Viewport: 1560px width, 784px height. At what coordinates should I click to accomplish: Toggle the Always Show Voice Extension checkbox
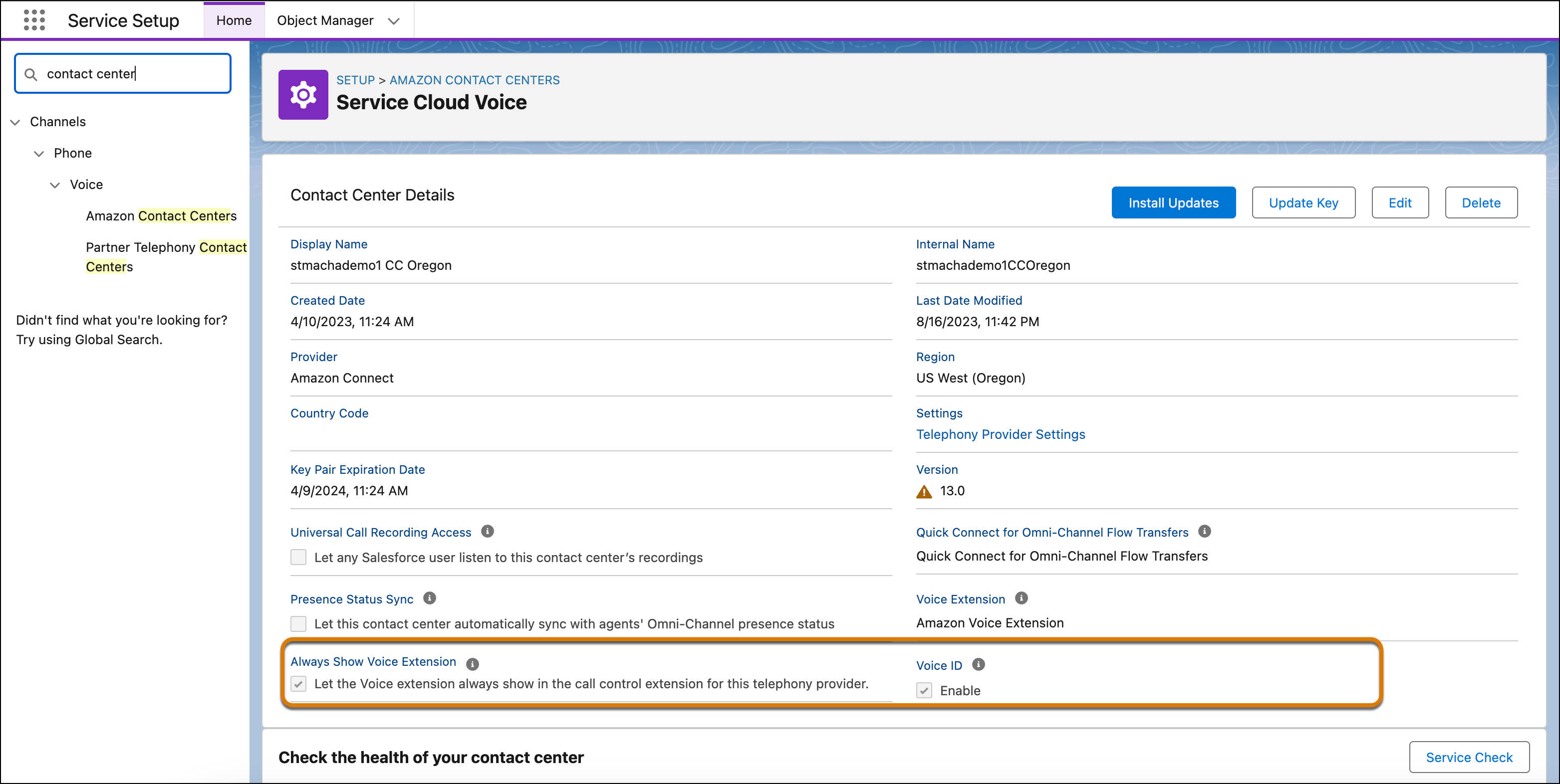(298, 683)
